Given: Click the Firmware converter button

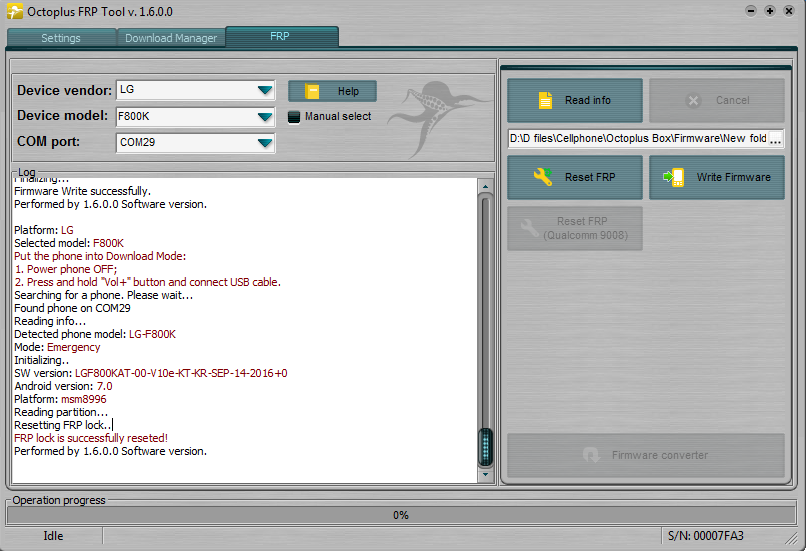Looking at the screenshot, I should coord(646,455).
